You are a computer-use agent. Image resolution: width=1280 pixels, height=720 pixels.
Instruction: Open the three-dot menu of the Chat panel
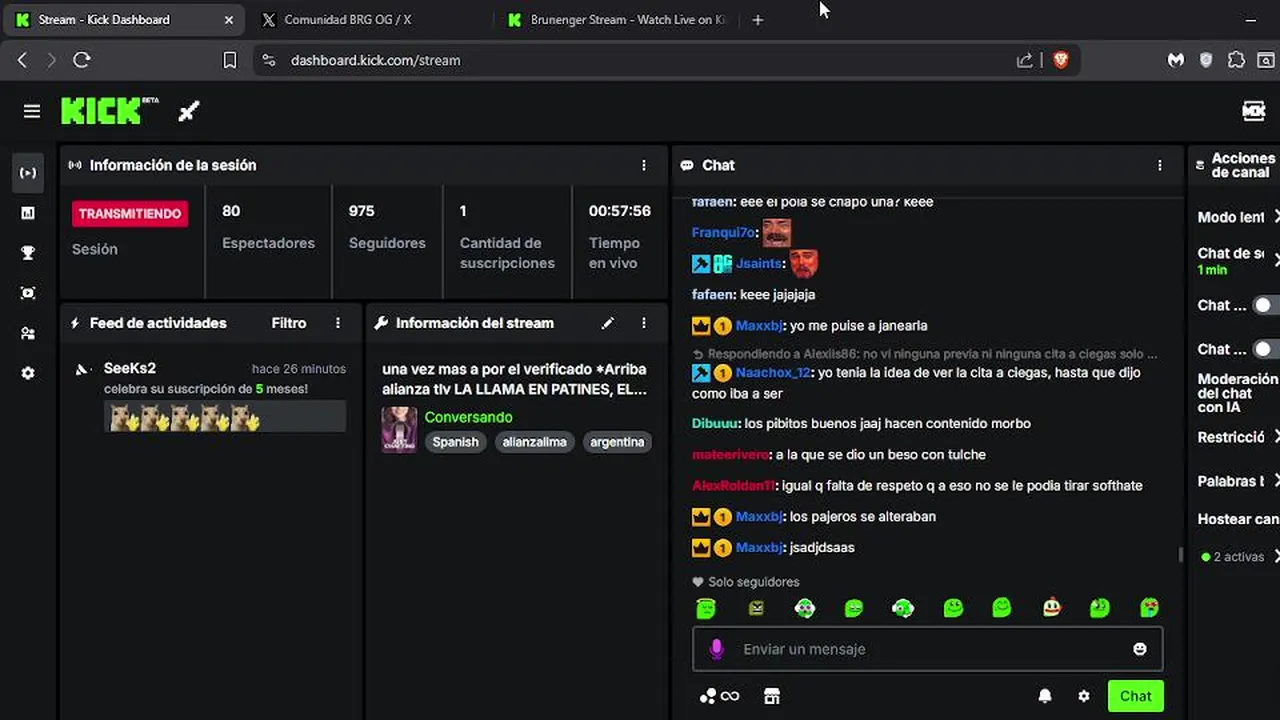click(1160, 165)
